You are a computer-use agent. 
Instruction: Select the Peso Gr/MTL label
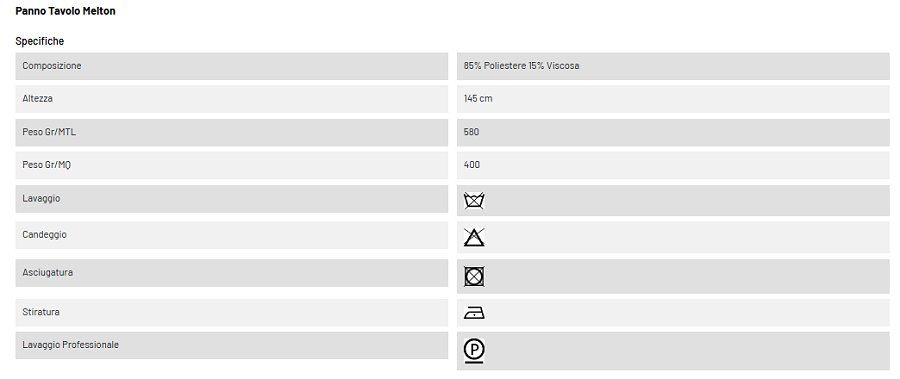pos(49,132)
